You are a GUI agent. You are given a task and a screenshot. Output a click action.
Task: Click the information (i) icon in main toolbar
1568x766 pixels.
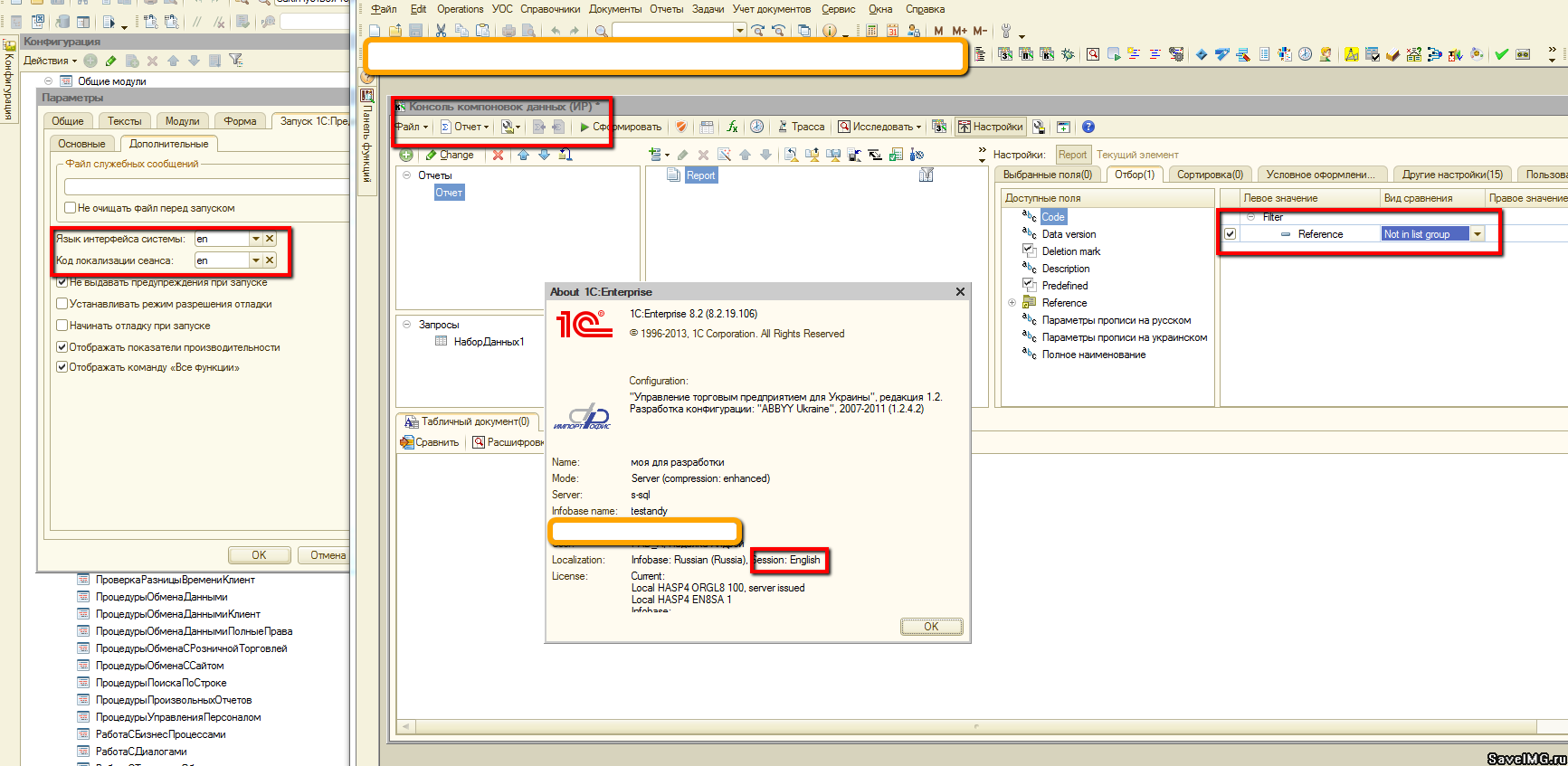830,31
